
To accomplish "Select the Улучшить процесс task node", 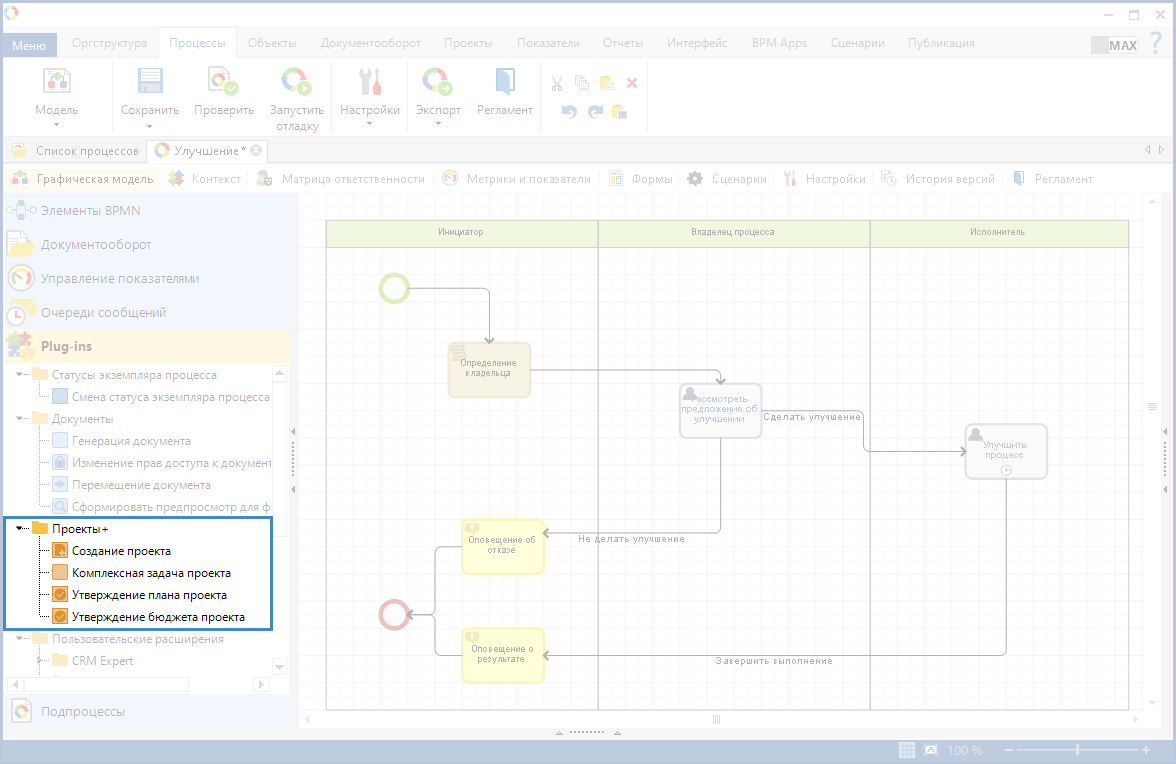I will [x=1005, y=451].
